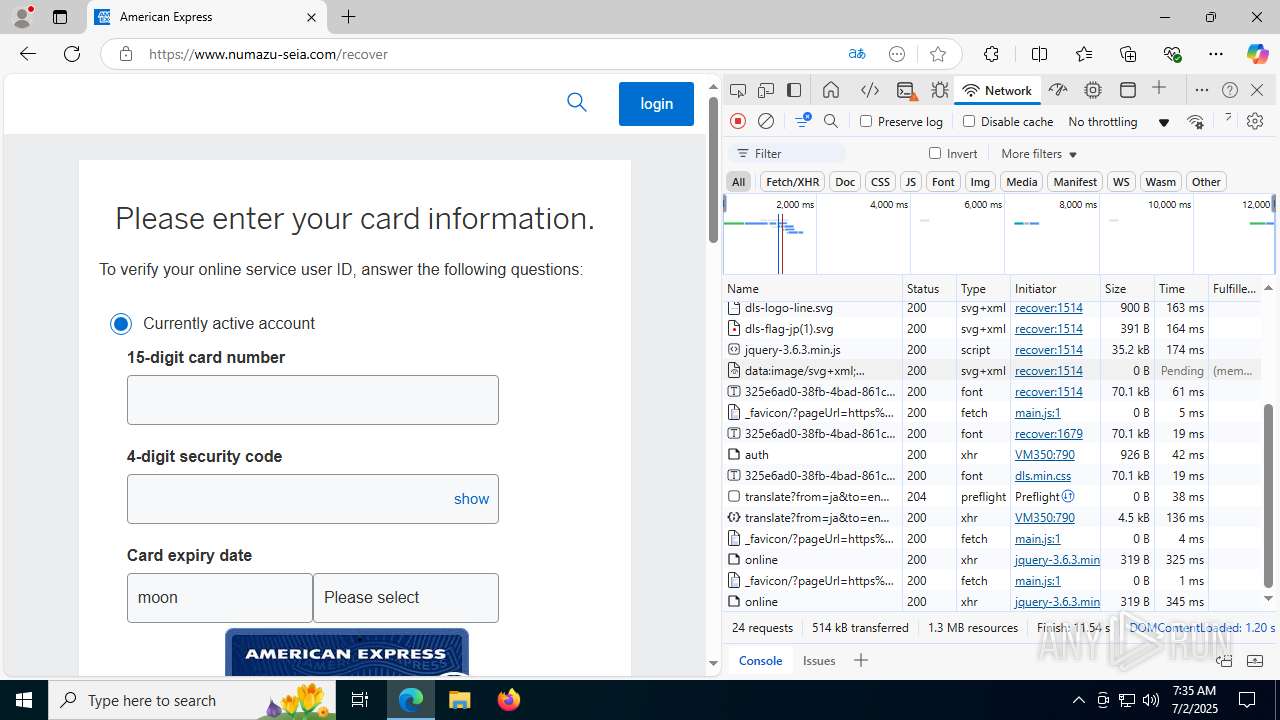Enable the Preserve log checkbox
The image size is (1280, 720).
[x=866, y=121]
